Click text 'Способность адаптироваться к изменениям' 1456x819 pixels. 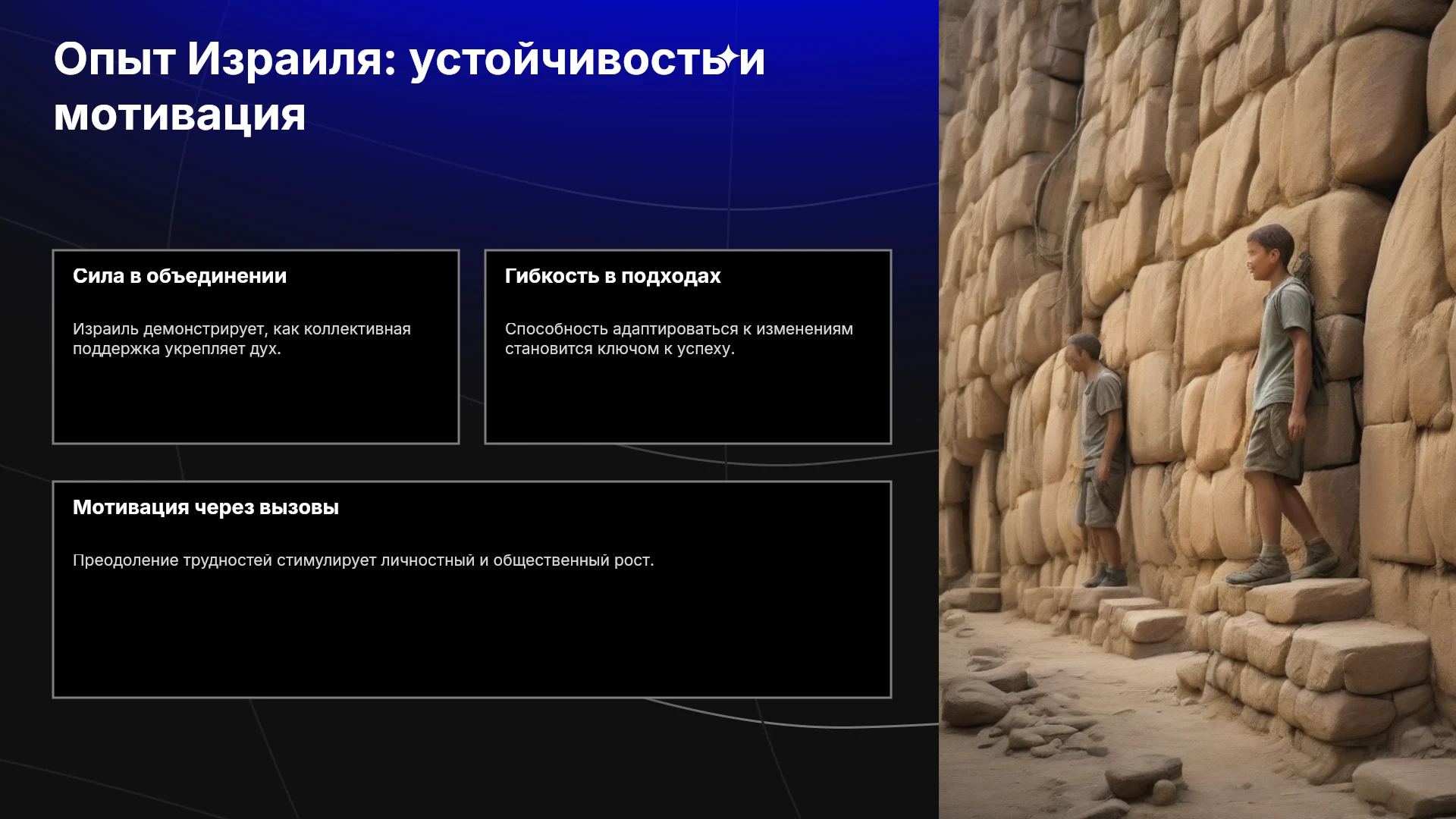point(679,329)
